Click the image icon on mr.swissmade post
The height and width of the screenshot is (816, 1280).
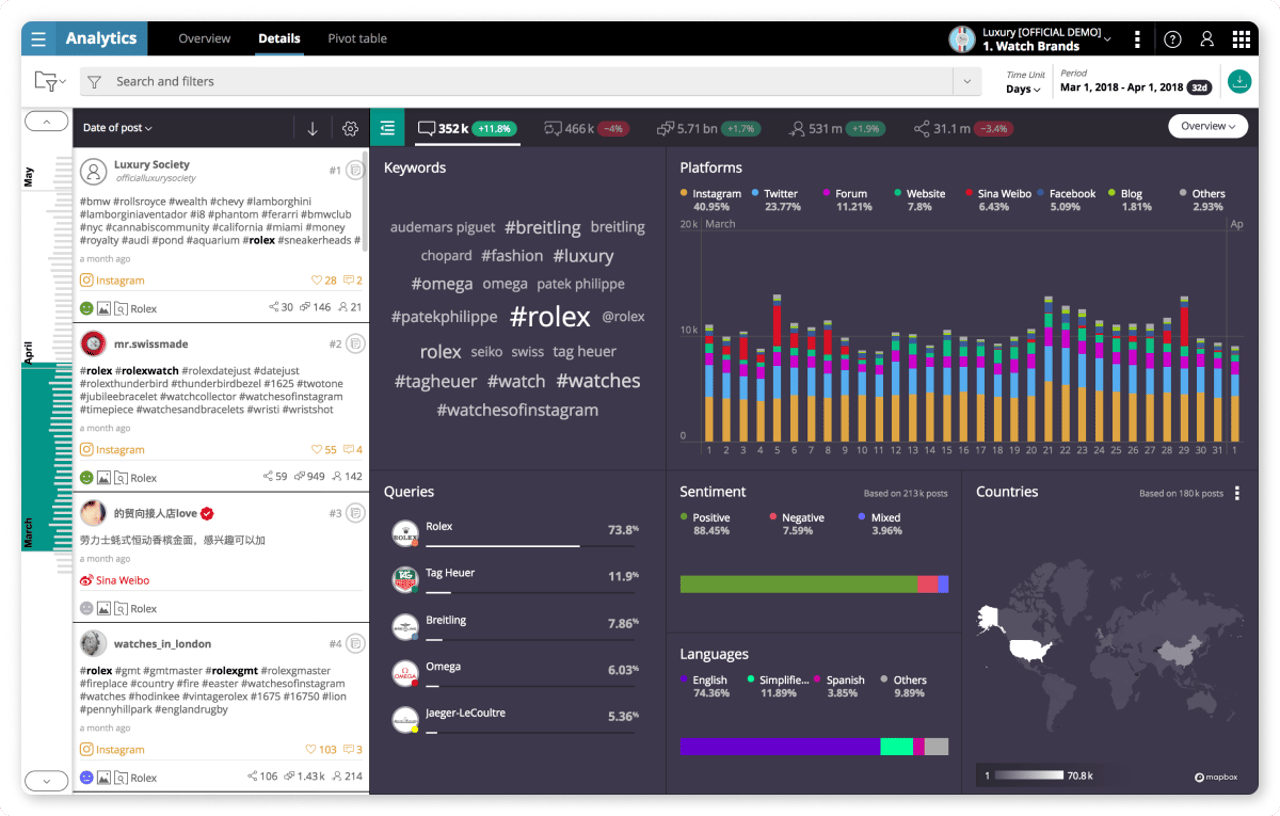(103, 478)
